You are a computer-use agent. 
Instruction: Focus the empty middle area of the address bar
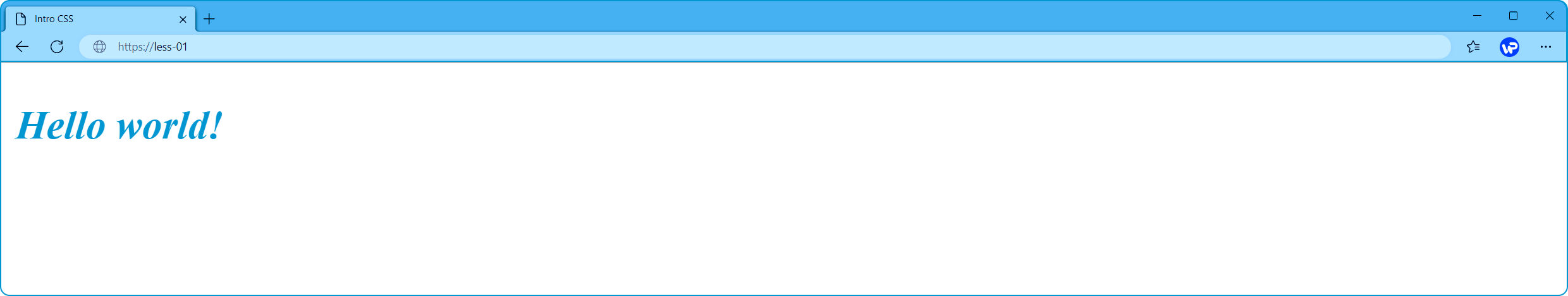pos(822,47)
